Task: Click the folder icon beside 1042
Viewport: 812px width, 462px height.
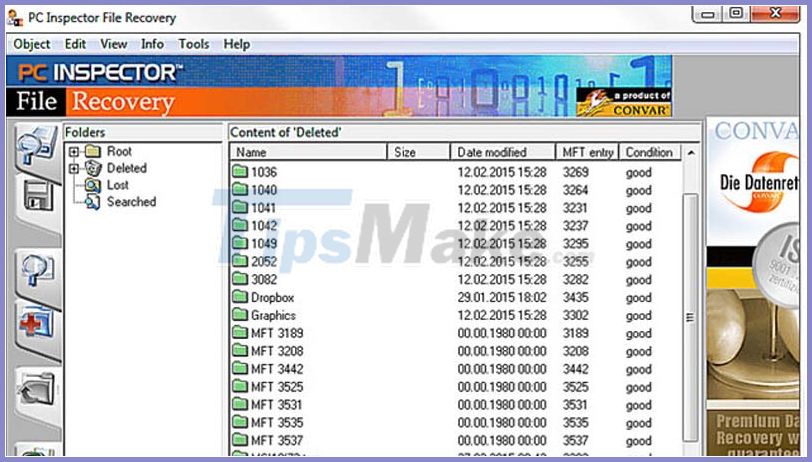Action: [240, 225]
